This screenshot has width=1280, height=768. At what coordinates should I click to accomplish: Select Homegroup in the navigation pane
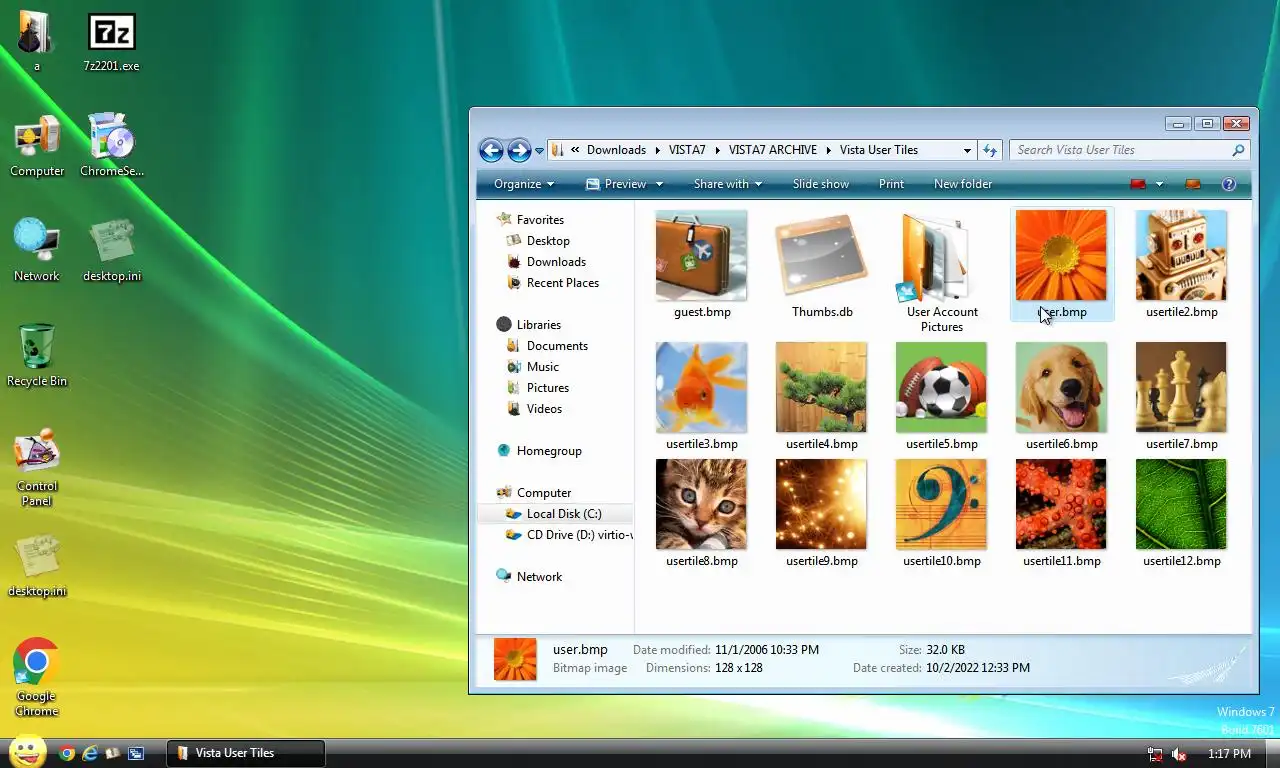(549, 451)
